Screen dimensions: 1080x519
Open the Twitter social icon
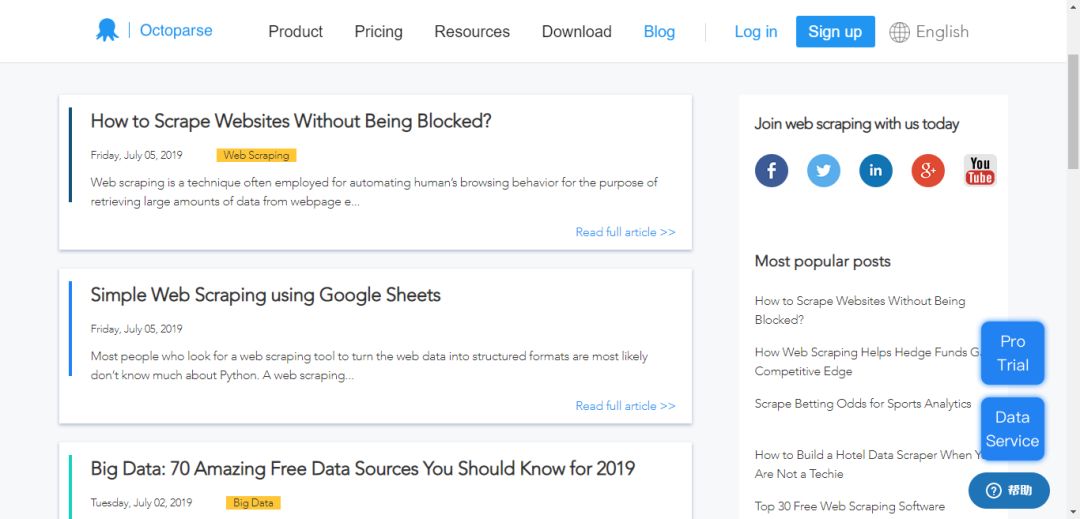point(824,170)
